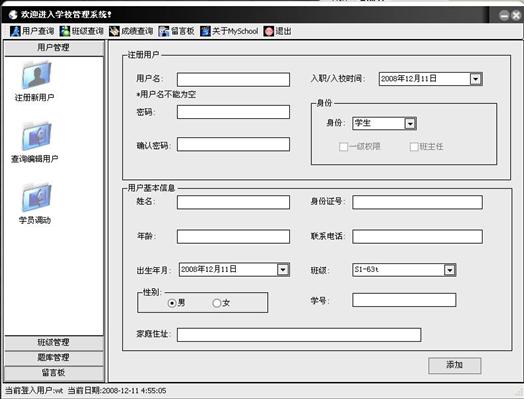Screen dimensions: 524x399
Task: Switch to 班级管理 sidebar section
Action: click(54, 343)
